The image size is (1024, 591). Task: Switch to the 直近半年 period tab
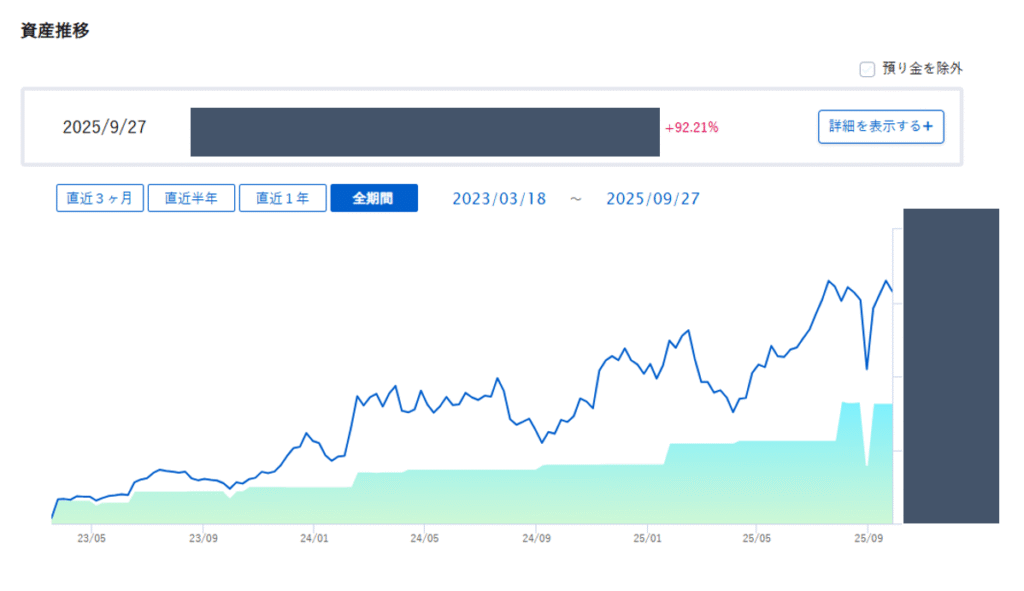coord(191,198)
